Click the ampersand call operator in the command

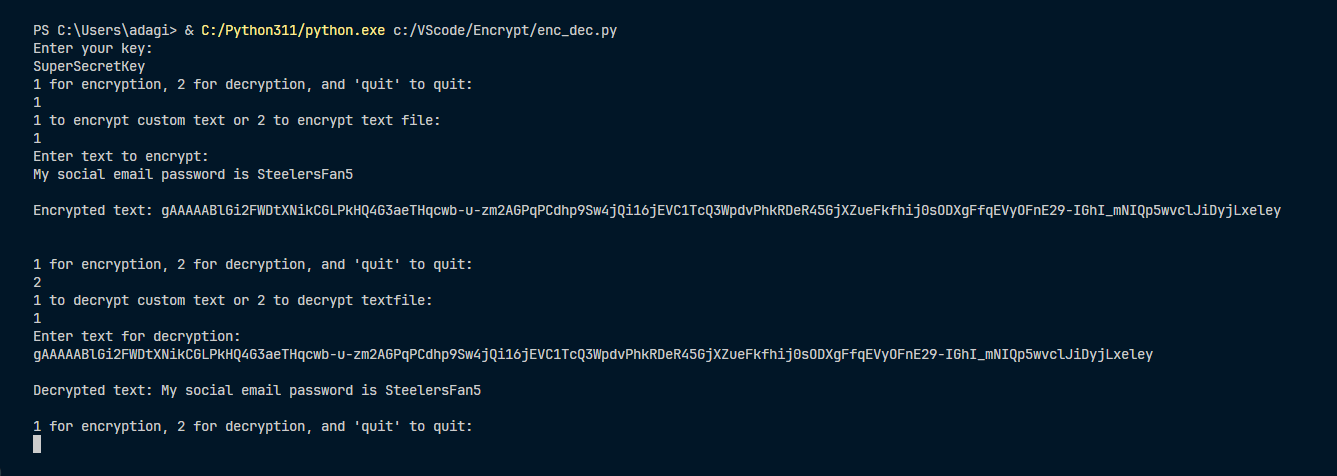(189, 30)
